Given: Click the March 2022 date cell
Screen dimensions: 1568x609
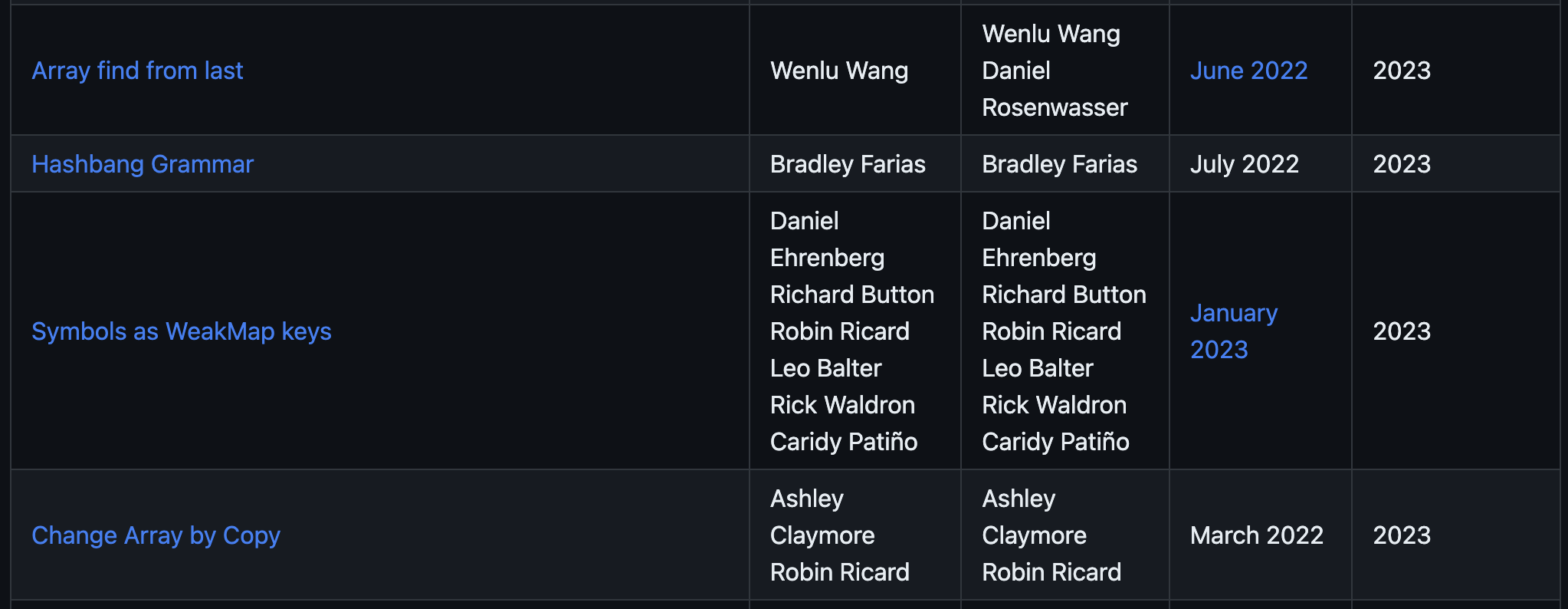Looking at the screenshot, I should coord(1257,535).
